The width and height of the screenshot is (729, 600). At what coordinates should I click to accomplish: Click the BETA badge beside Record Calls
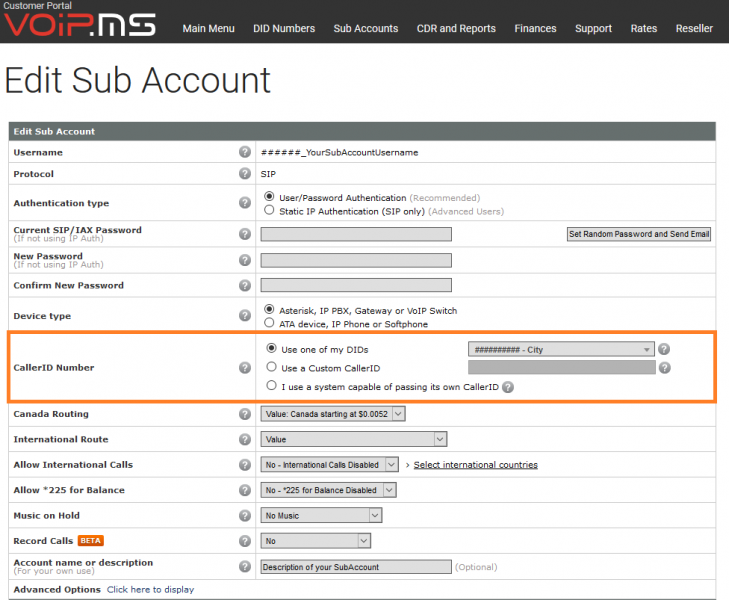coord(91,541)
